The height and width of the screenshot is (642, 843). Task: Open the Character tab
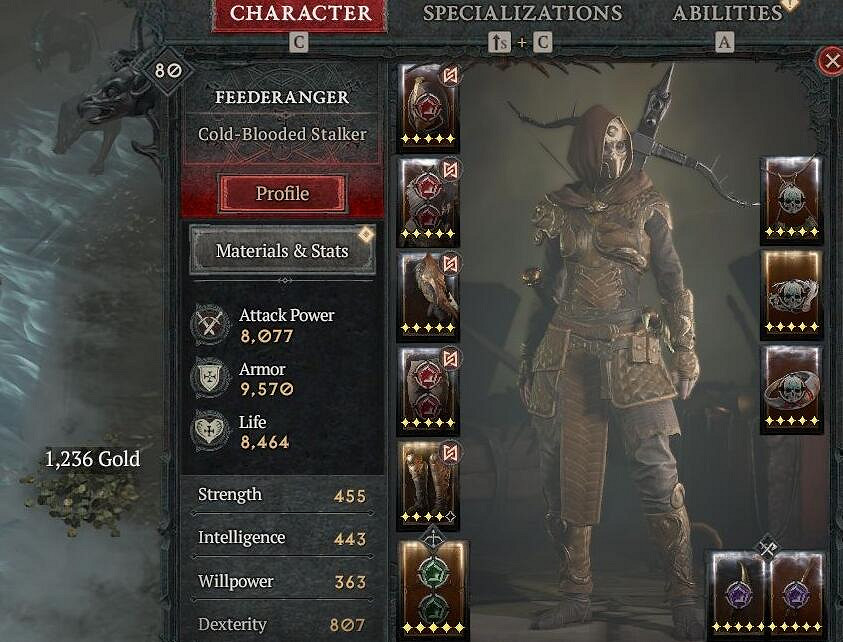(300, 15)
